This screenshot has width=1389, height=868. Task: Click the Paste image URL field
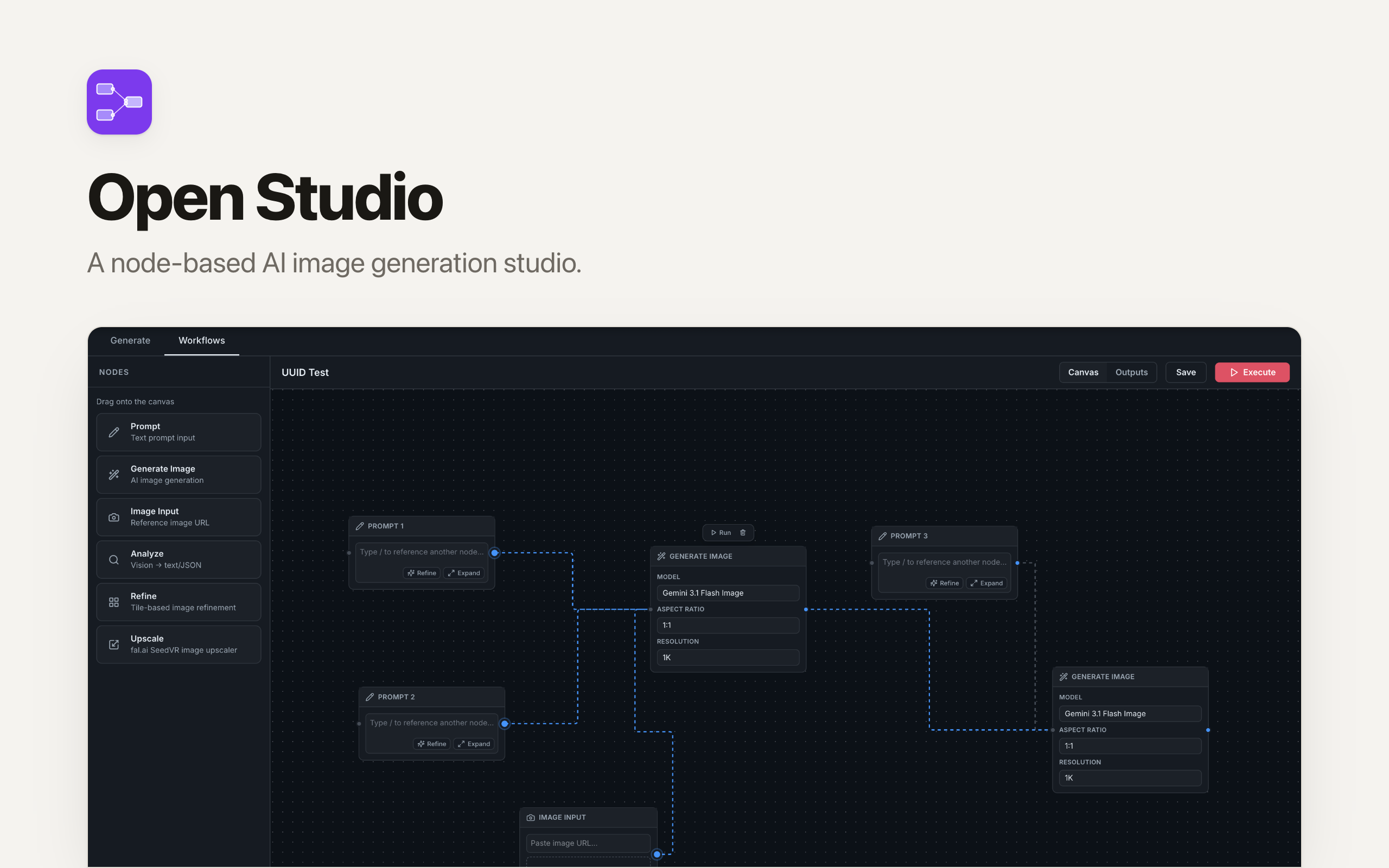click(588, 843)
